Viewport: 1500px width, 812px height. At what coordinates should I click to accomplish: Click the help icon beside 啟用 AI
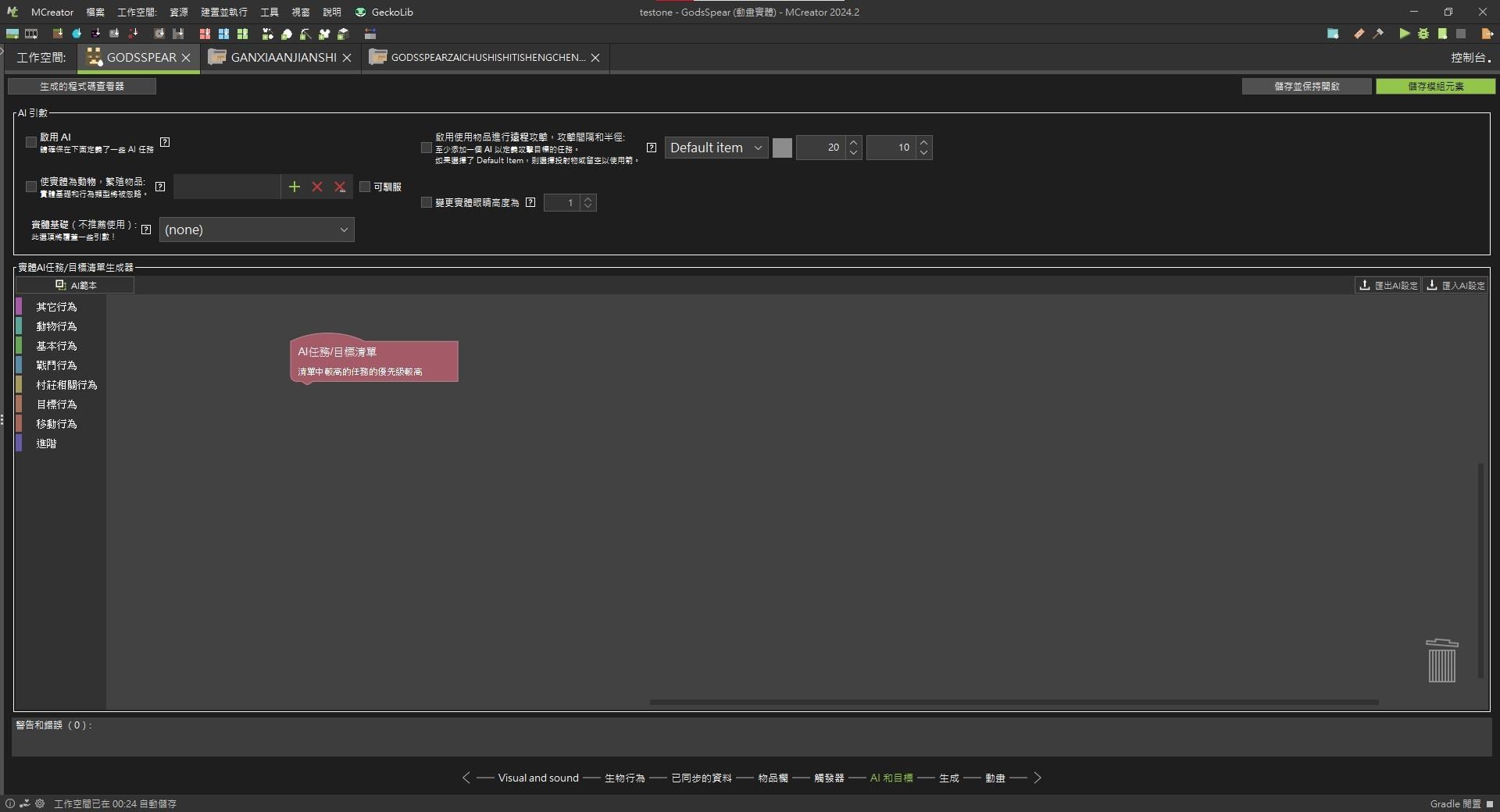(x=165, y=142)
